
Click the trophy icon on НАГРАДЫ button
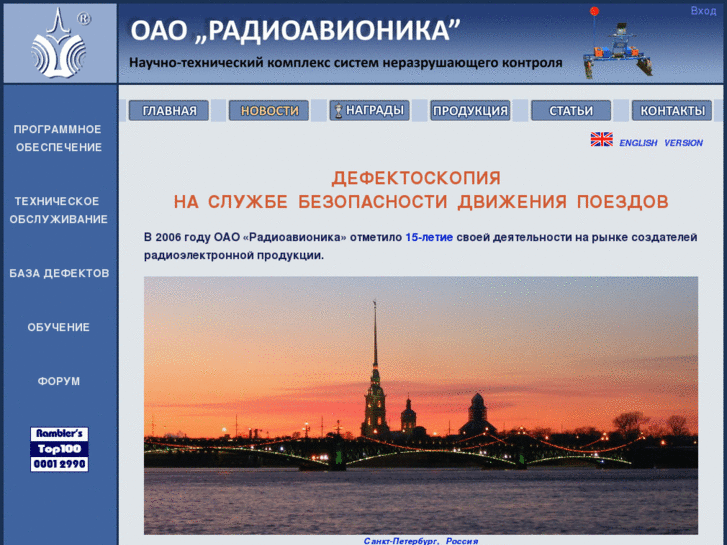[x=338, y=110]
